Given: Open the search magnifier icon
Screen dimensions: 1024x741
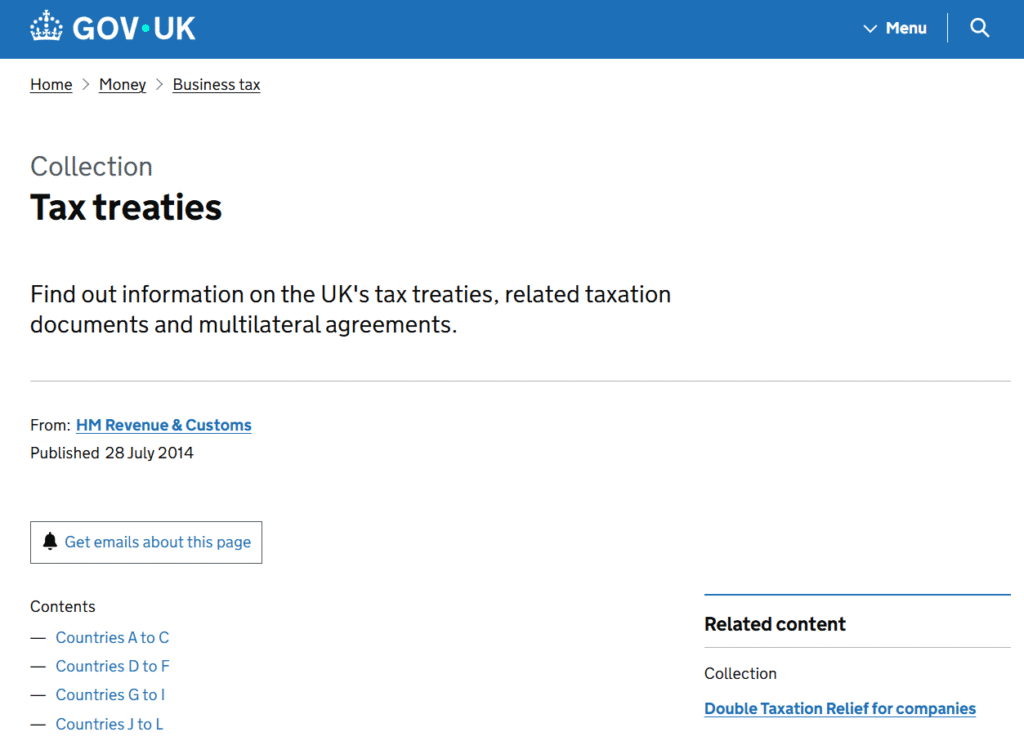Looking at the screenshot, I should [x=980, y=28].
